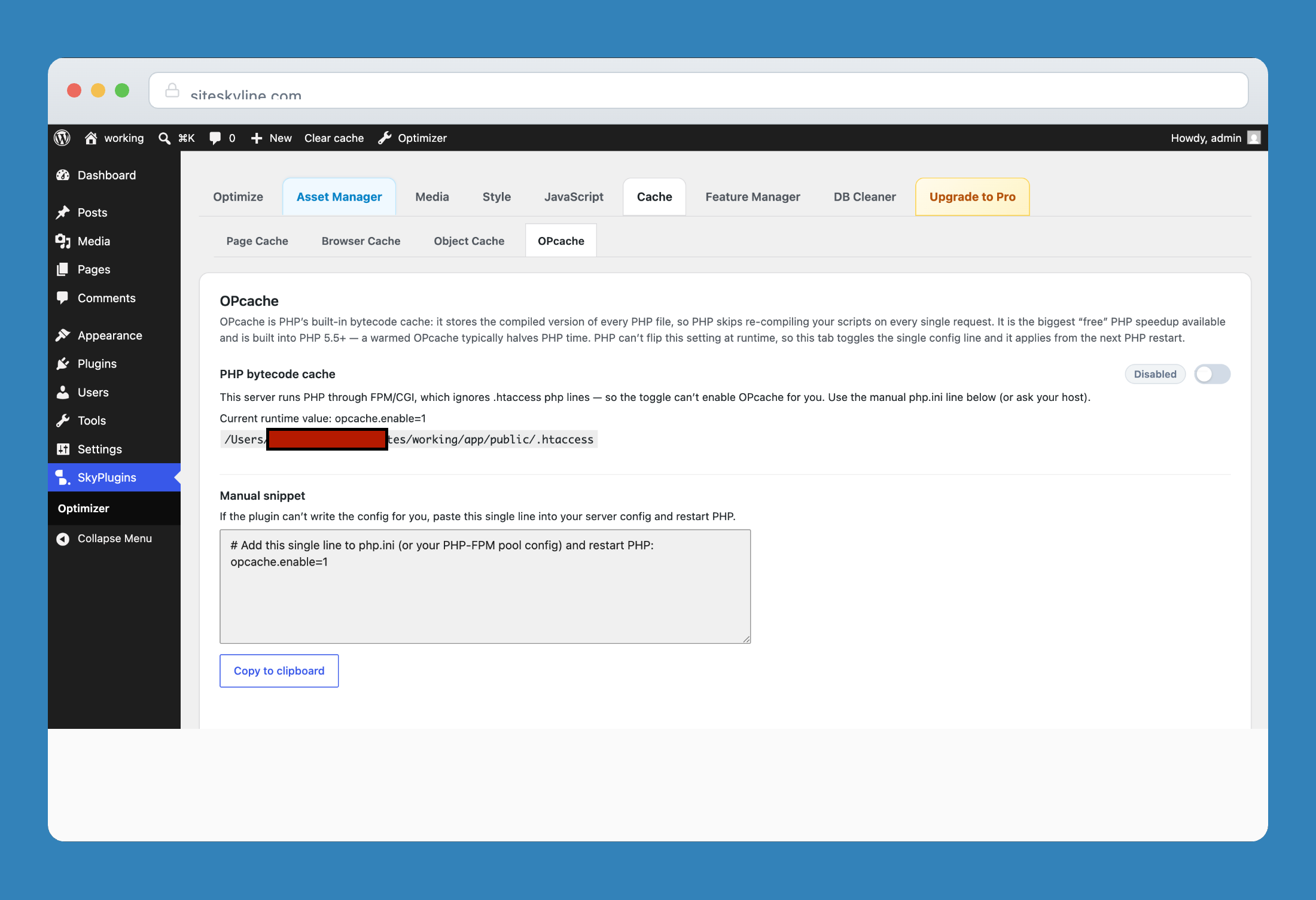
Task: Open the Optimizer submenu item in sidebar
Action: pyautogui.click(x=84, y=509)
